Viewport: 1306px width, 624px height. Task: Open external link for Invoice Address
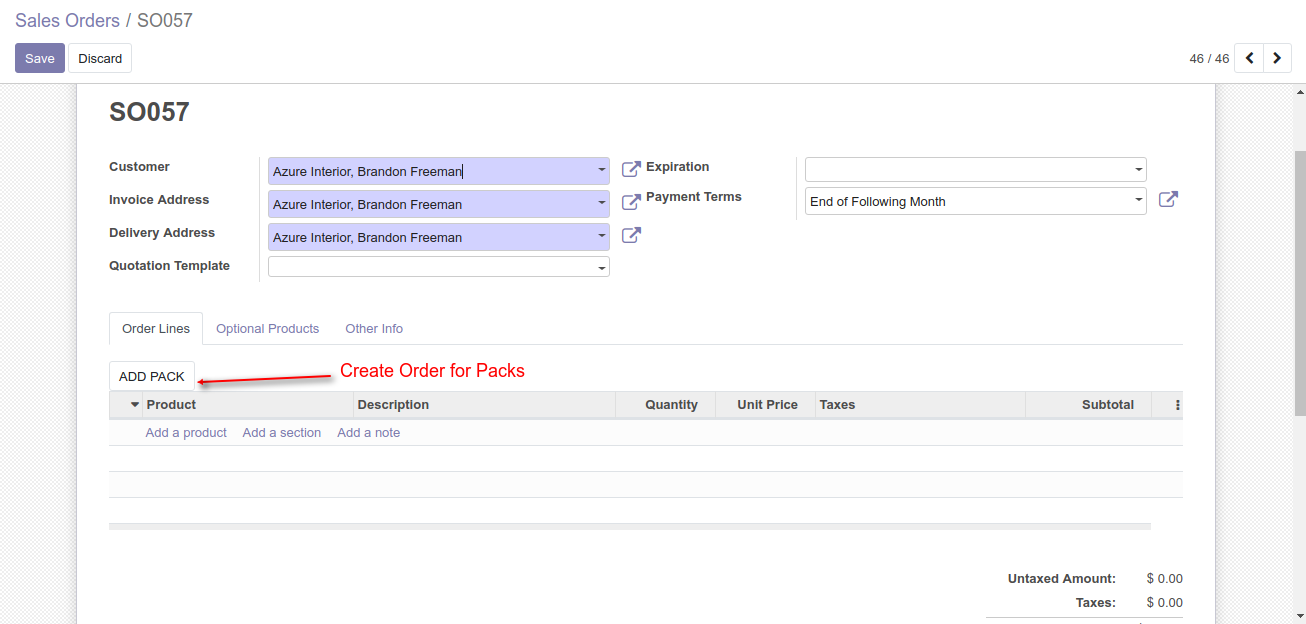(x=631, y=202)
